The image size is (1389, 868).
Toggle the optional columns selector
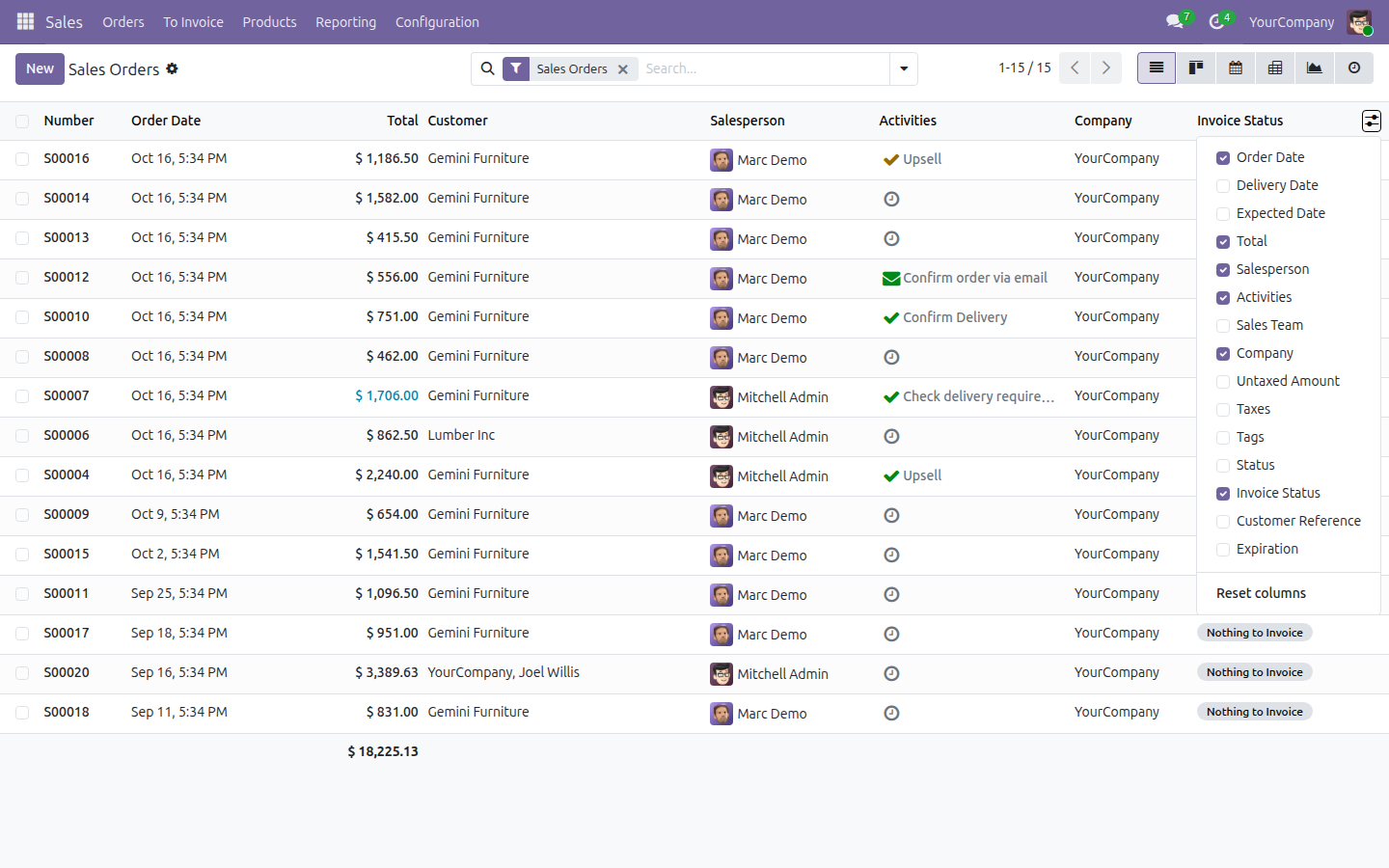point(1371,121)
